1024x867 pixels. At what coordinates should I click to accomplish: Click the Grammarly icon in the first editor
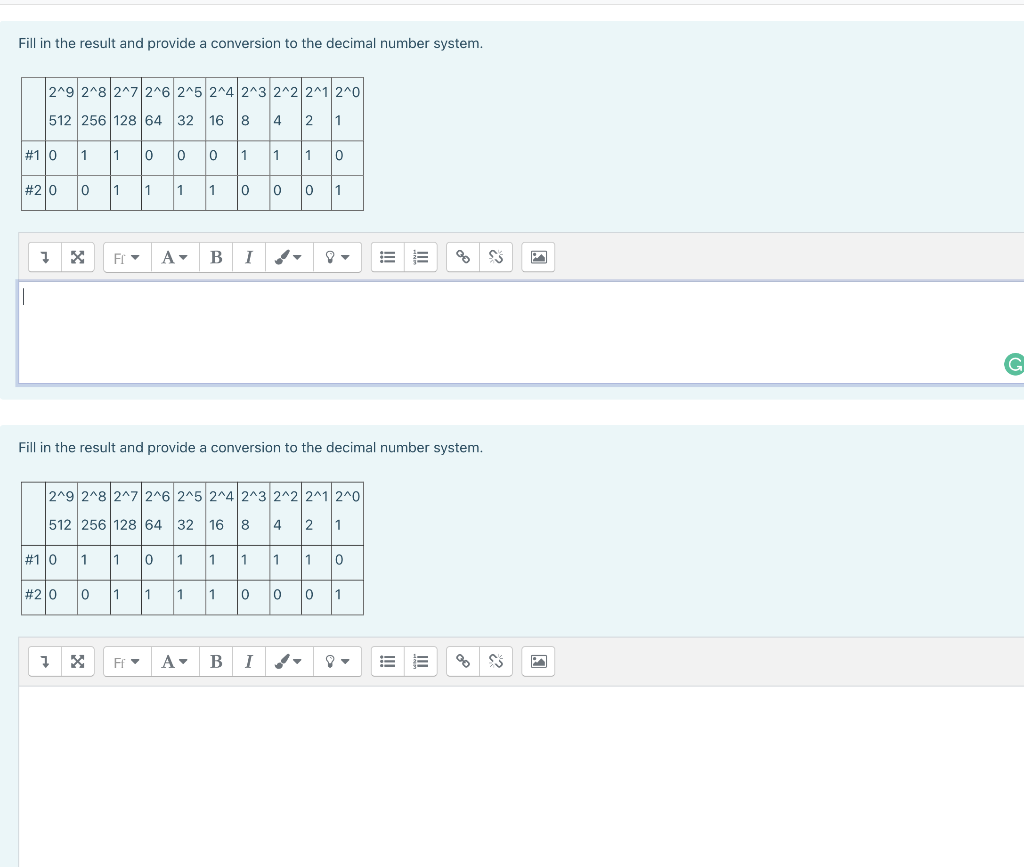click(1016, 365)
